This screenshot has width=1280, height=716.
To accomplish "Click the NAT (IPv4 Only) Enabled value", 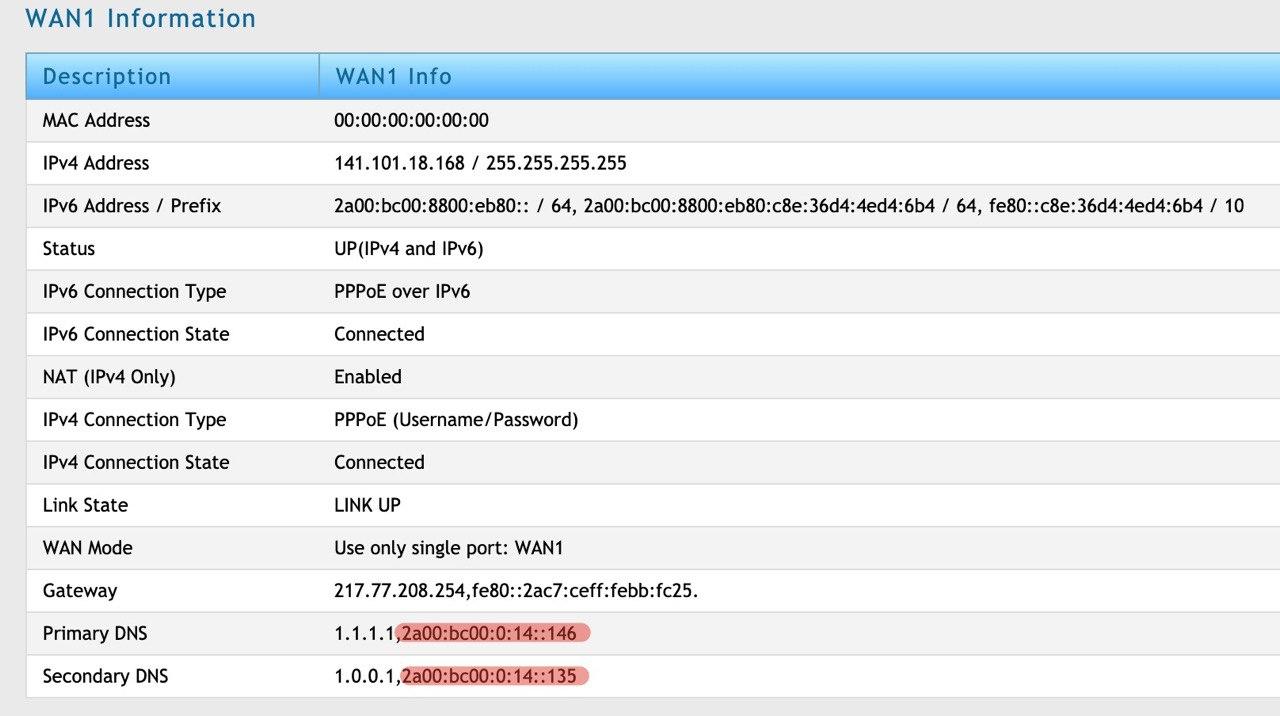I will pos(368,377).
